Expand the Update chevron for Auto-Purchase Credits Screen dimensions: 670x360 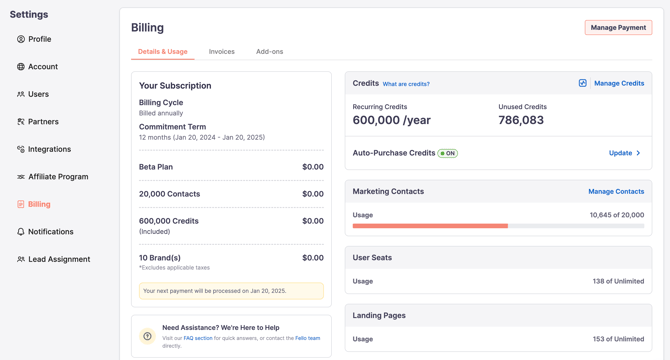[638, 153]
